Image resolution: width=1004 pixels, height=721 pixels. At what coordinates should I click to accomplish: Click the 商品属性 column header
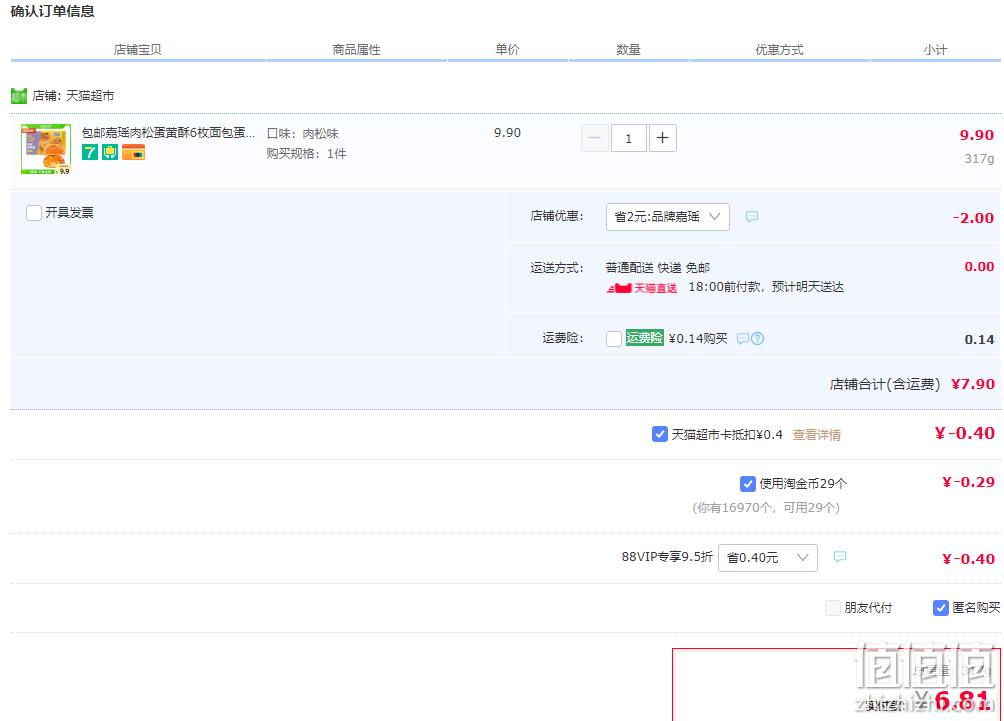(357, 50)
